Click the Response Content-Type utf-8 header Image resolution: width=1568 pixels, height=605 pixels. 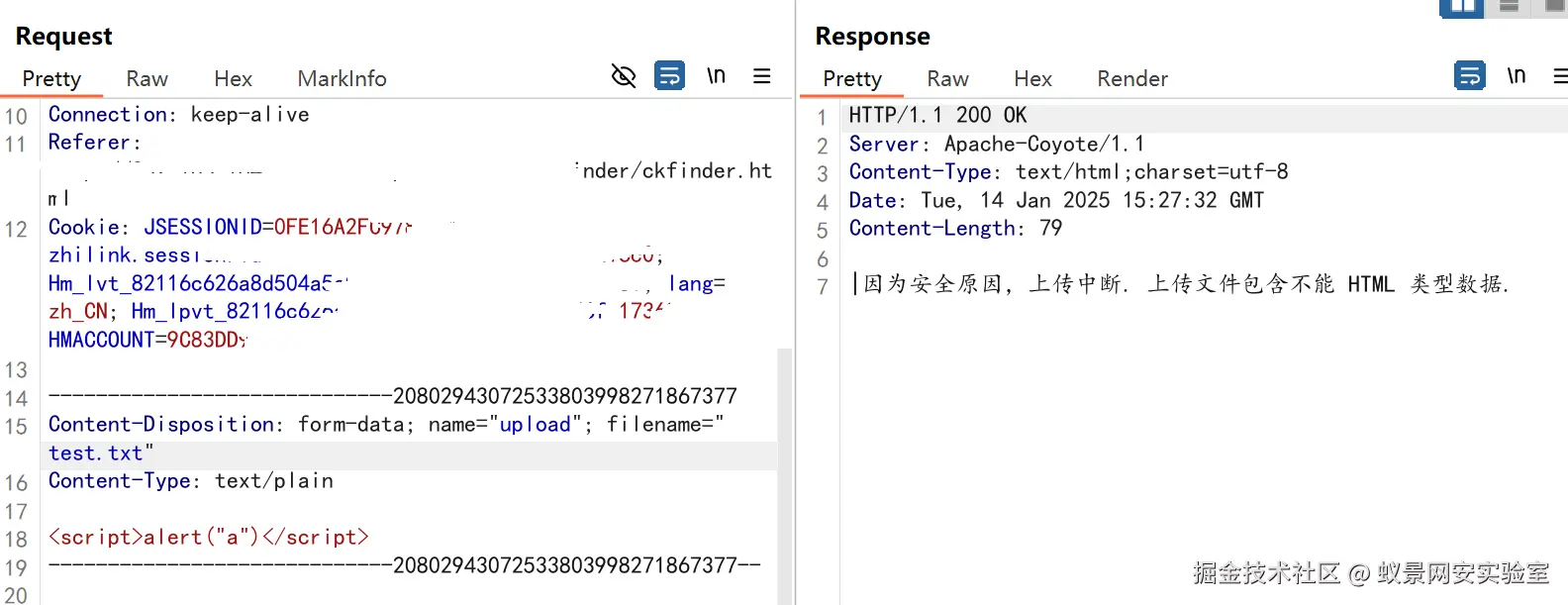coord(1069,172)
